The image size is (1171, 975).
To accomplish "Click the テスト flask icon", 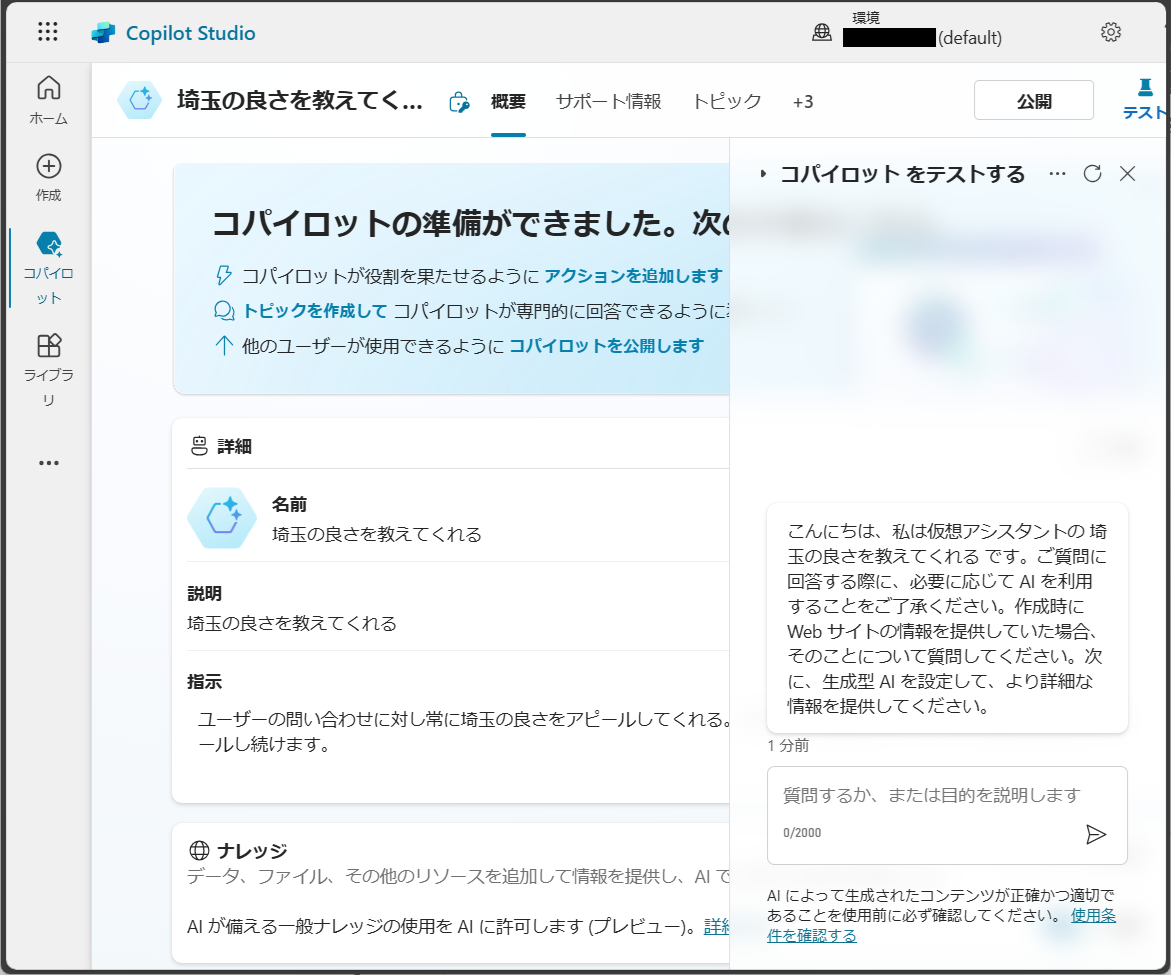I will 1145,87.
